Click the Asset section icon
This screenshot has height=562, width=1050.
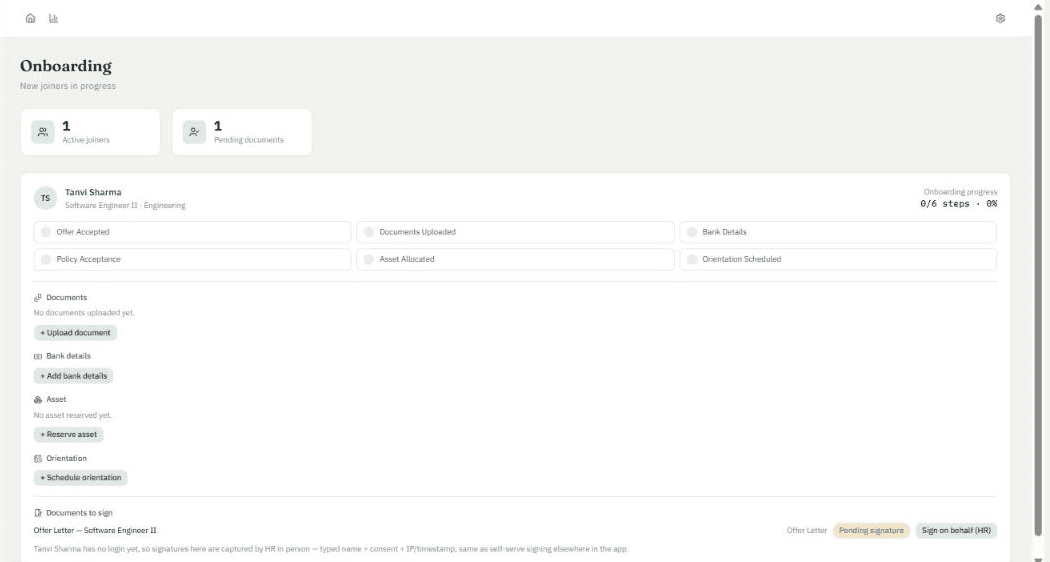38,400
